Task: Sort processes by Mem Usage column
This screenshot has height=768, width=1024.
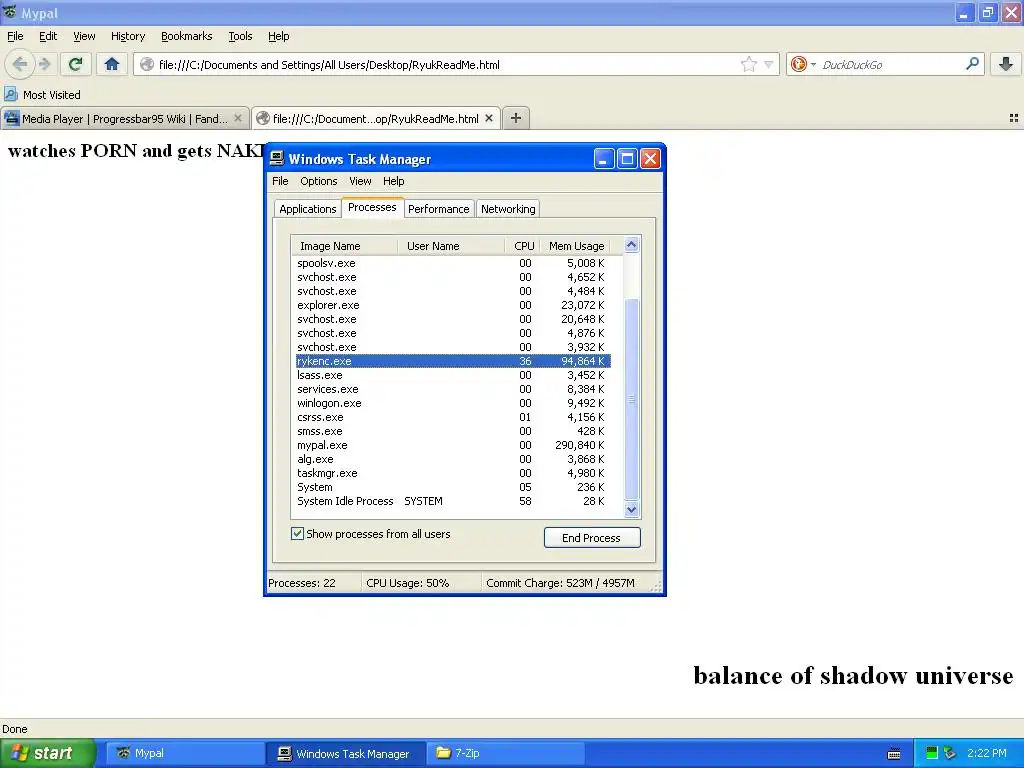Action: coord(576,246)
